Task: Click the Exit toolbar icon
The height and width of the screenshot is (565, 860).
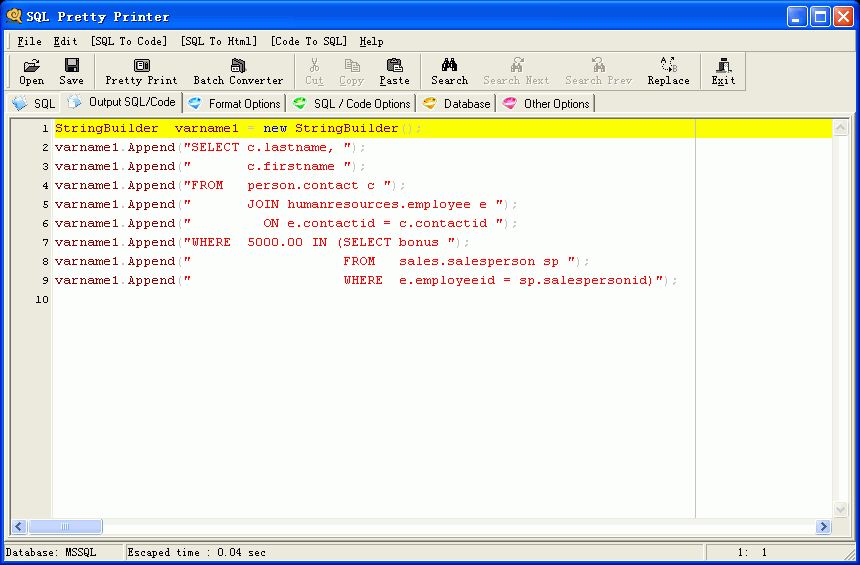Action: tap(723, 71)
